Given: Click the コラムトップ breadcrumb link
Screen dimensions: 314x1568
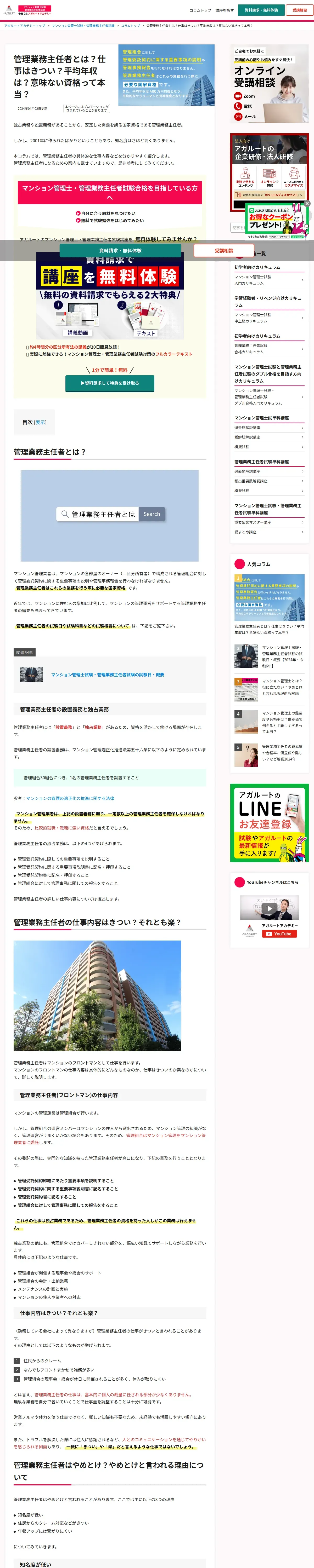Looking at the screenshot, I should click(x=131, y=26).
